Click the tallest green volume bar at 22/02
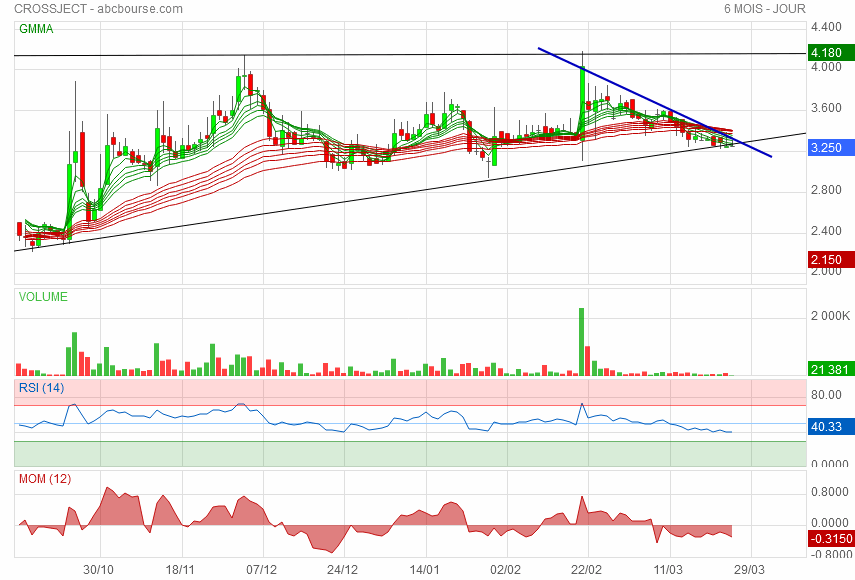Image resolution: width=855 pixels, height=580 pixels. click(x=581, y=342)
